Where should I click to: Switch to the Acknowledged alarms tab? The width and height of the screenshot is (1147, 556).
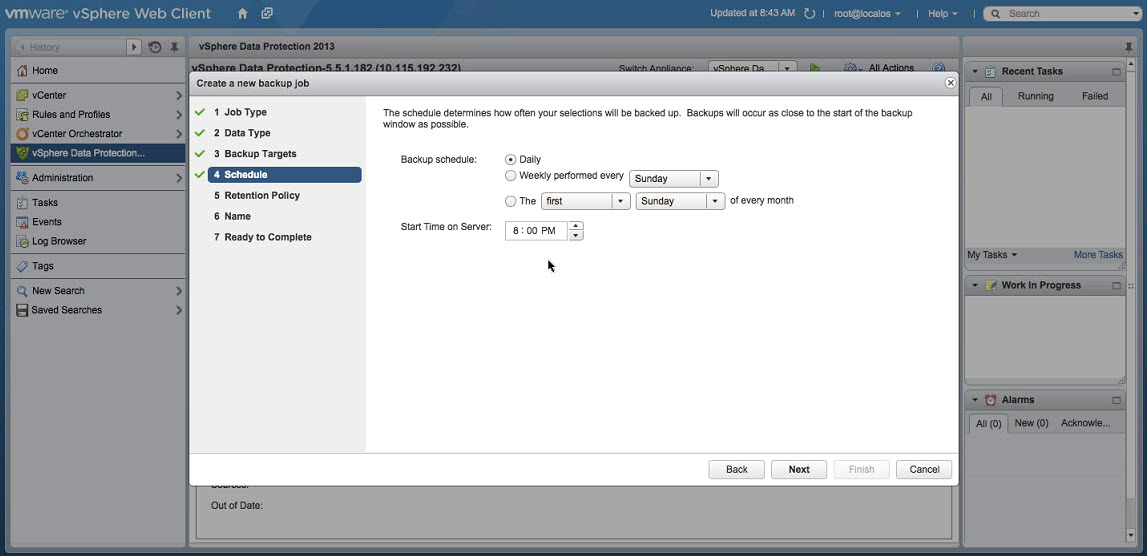point(1086,423)
